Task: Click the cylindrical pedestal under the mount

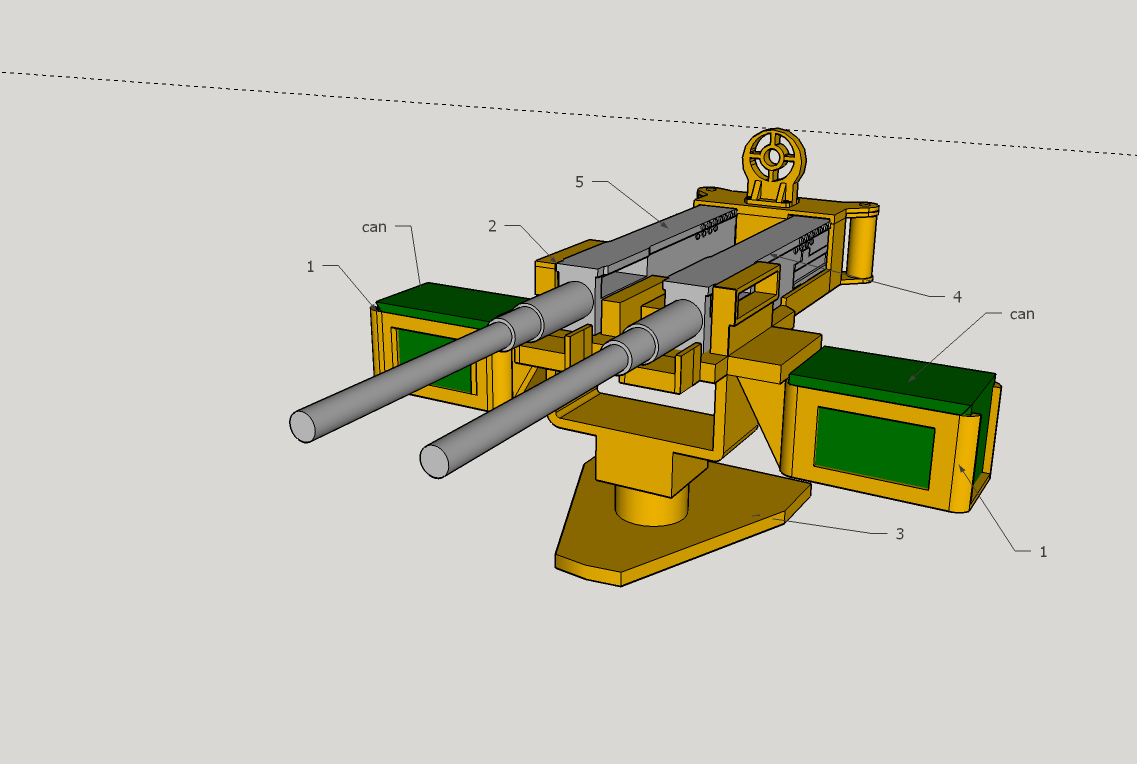Action: [650, 505]
